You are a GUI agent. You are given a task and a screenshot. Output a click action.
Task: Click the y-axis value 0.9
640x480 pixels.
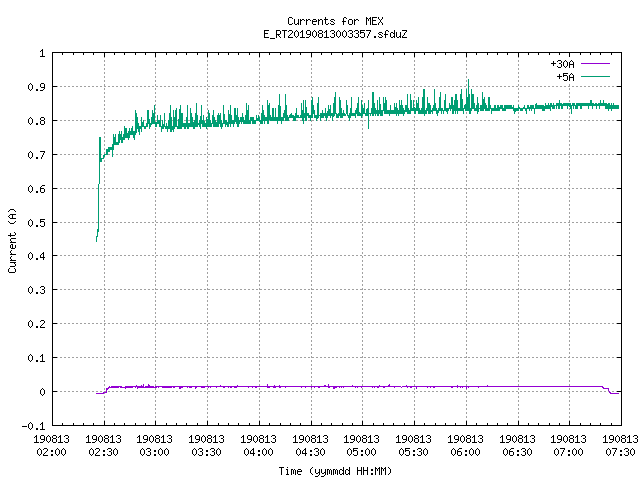coord(36,87)
